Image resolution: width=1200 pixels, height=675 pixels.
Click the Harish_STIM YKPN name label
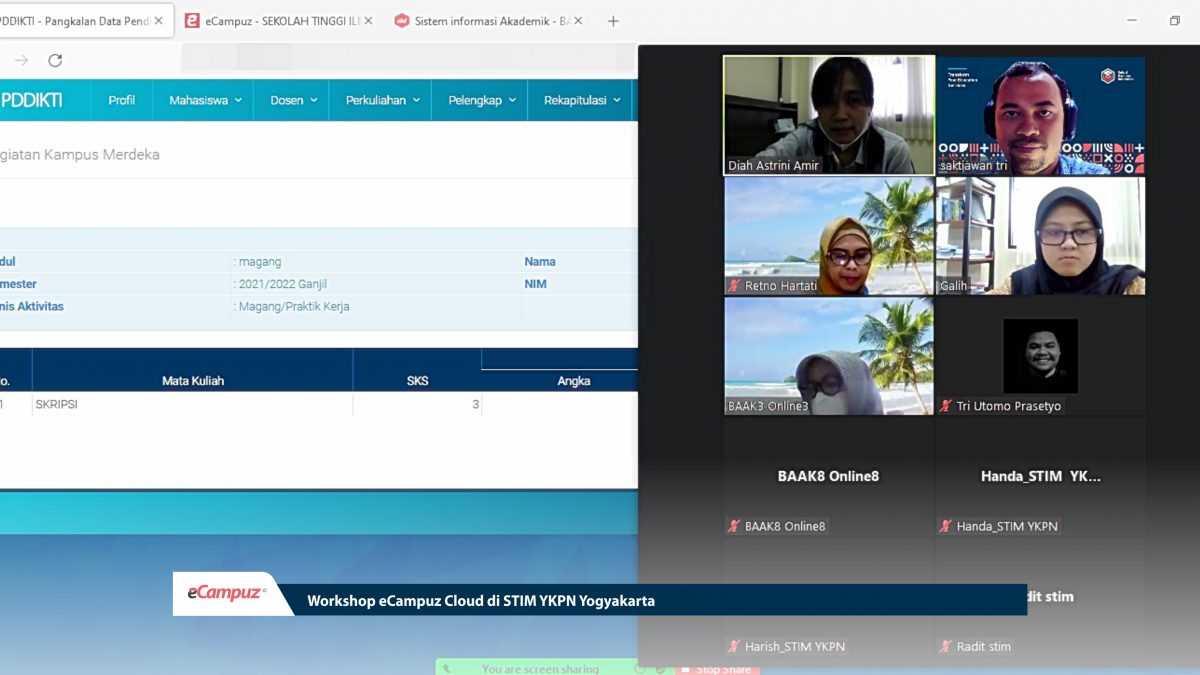(x=795, y=646)
